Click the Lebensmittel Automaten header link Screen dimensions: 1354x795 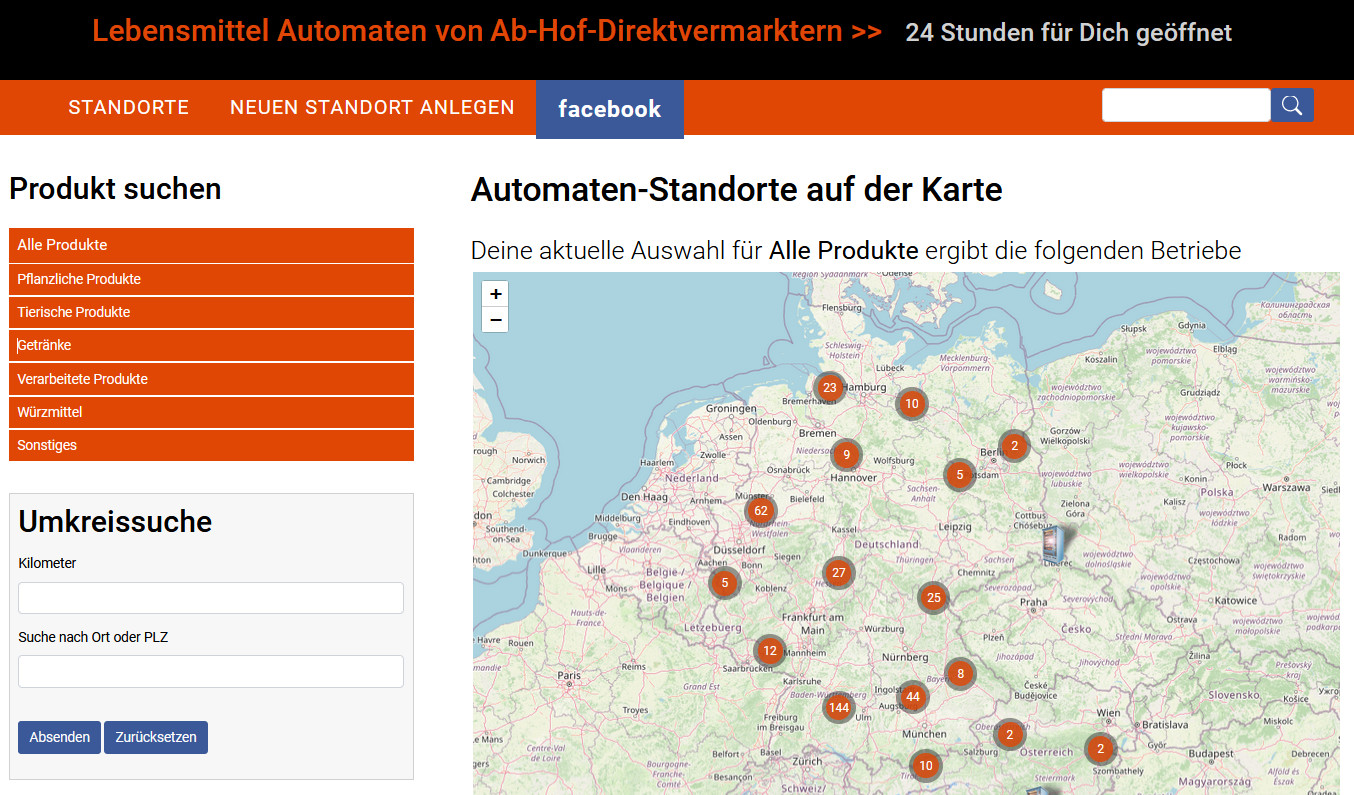coord(487,32)
